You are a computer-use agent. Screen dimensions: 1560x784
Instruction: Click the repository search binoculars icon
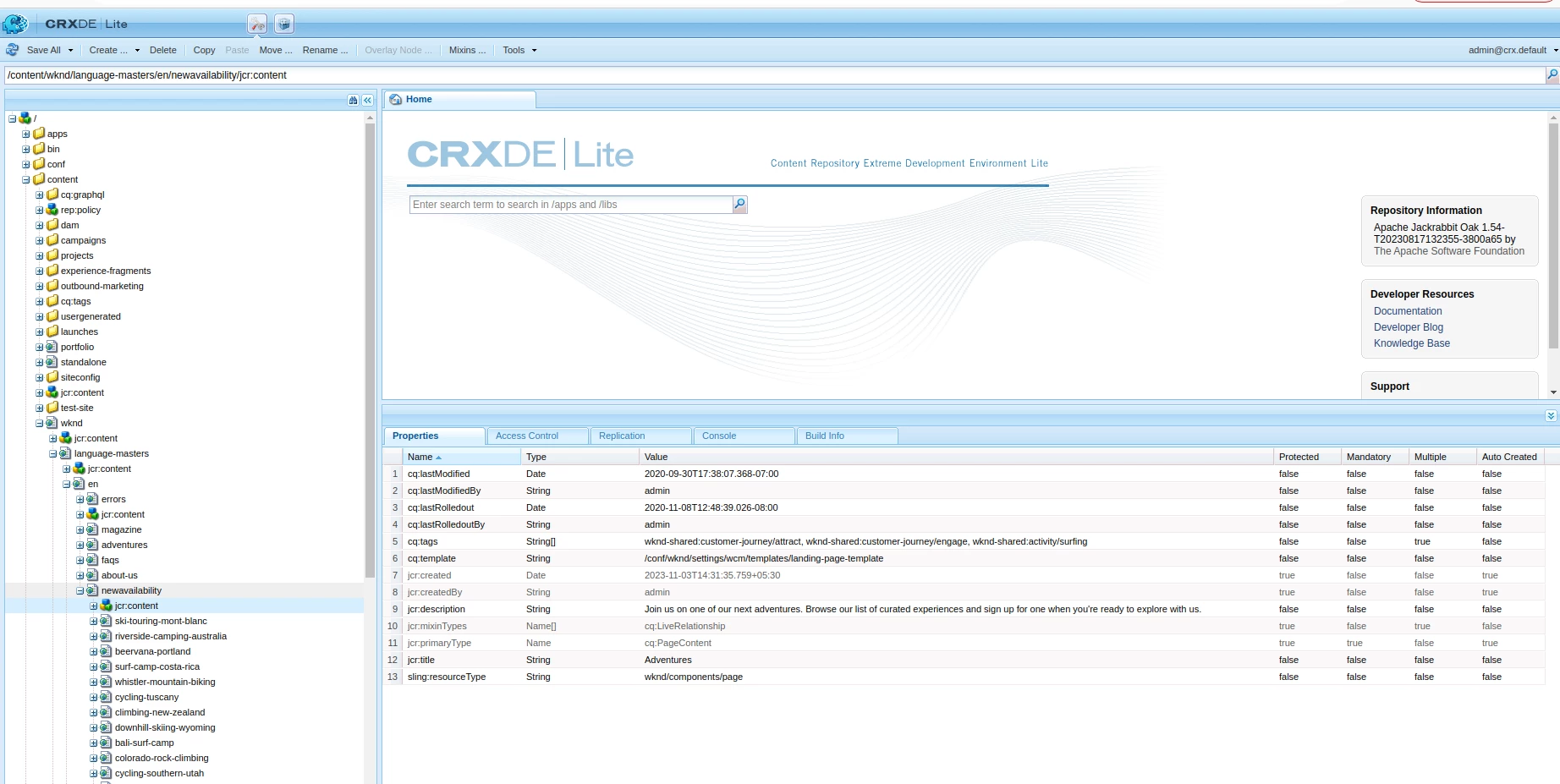coord(353,100)
